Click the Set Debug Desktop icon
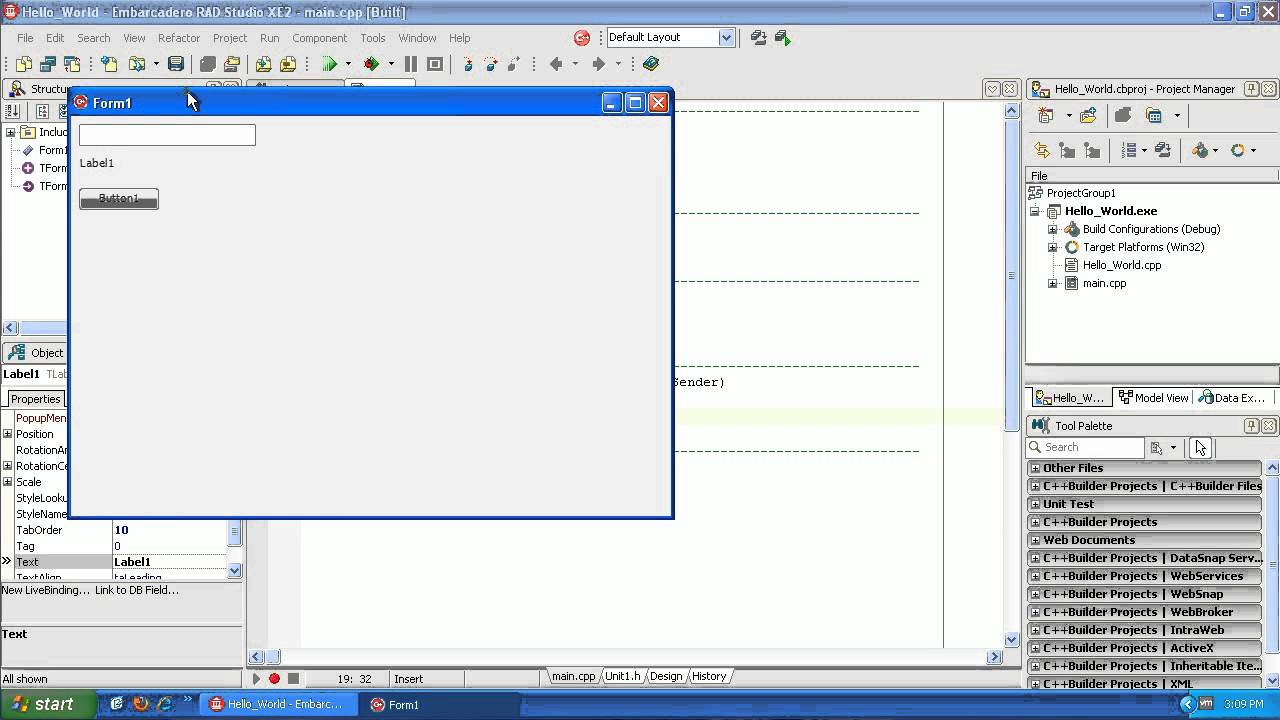The image size is (1280, 720). pos(783,38)
